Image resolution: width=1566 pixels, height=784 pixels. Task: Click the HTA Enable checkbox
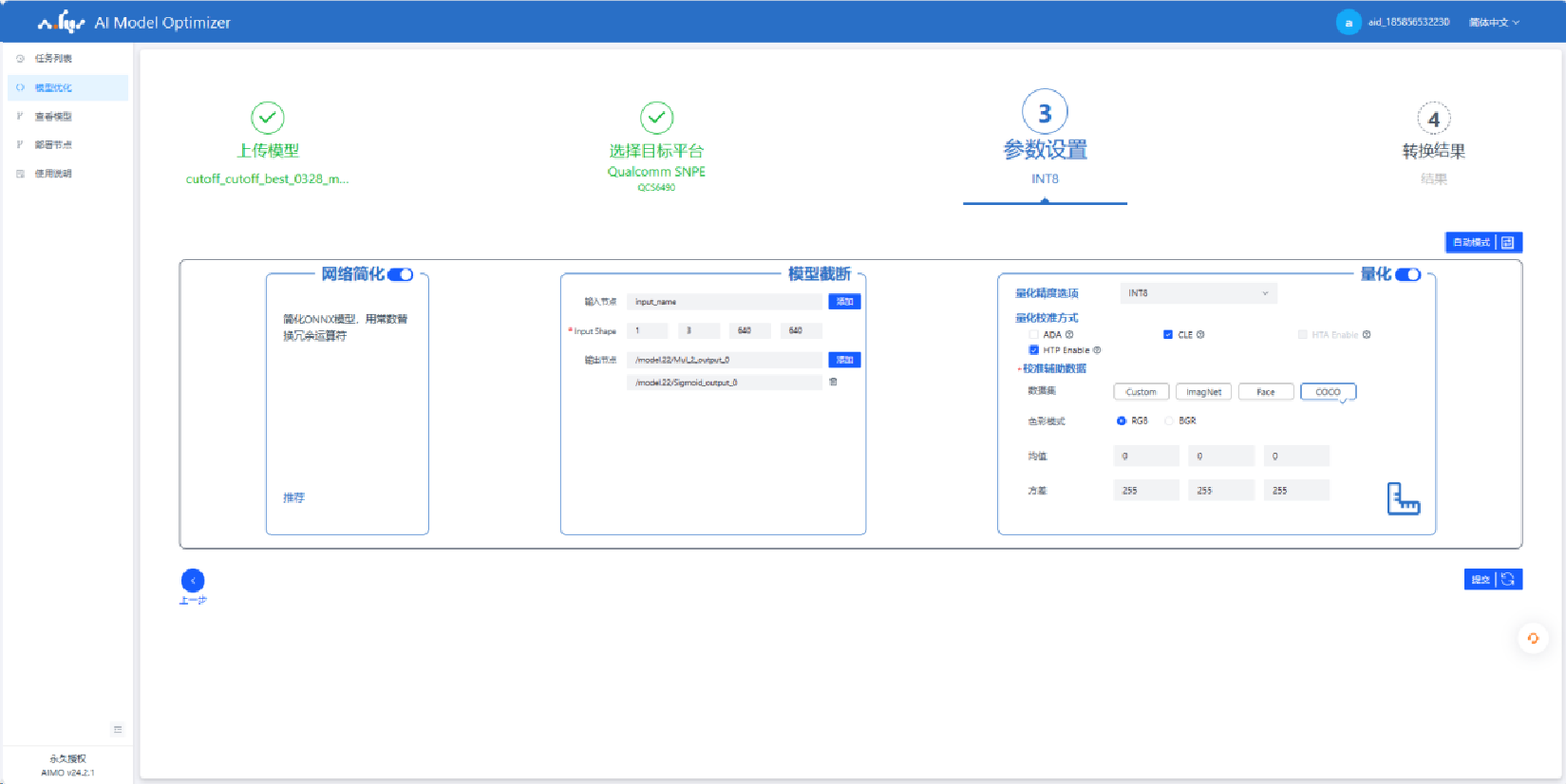(x=1303, y=334)
